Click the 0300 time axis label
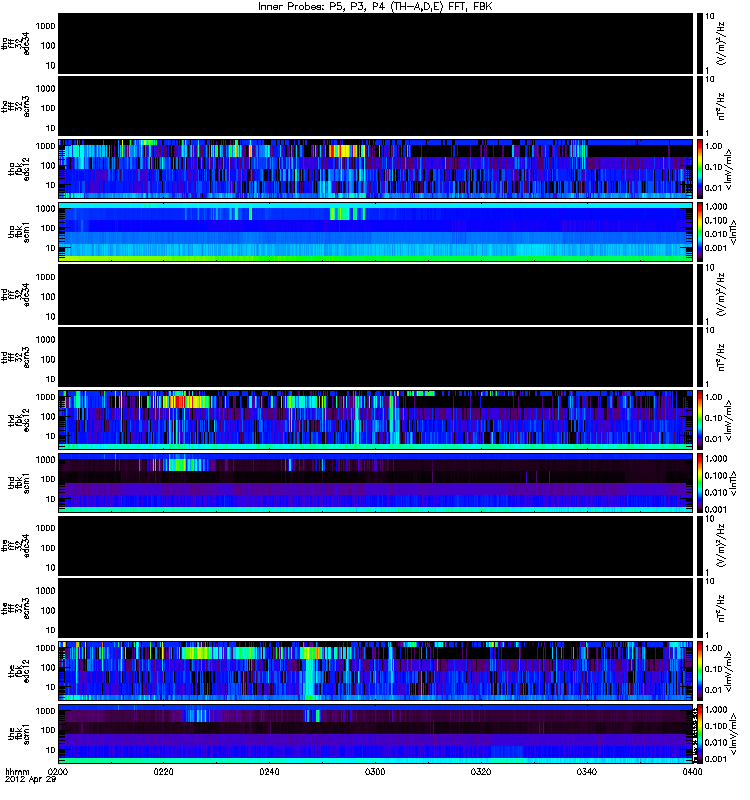 coord(375,771)
